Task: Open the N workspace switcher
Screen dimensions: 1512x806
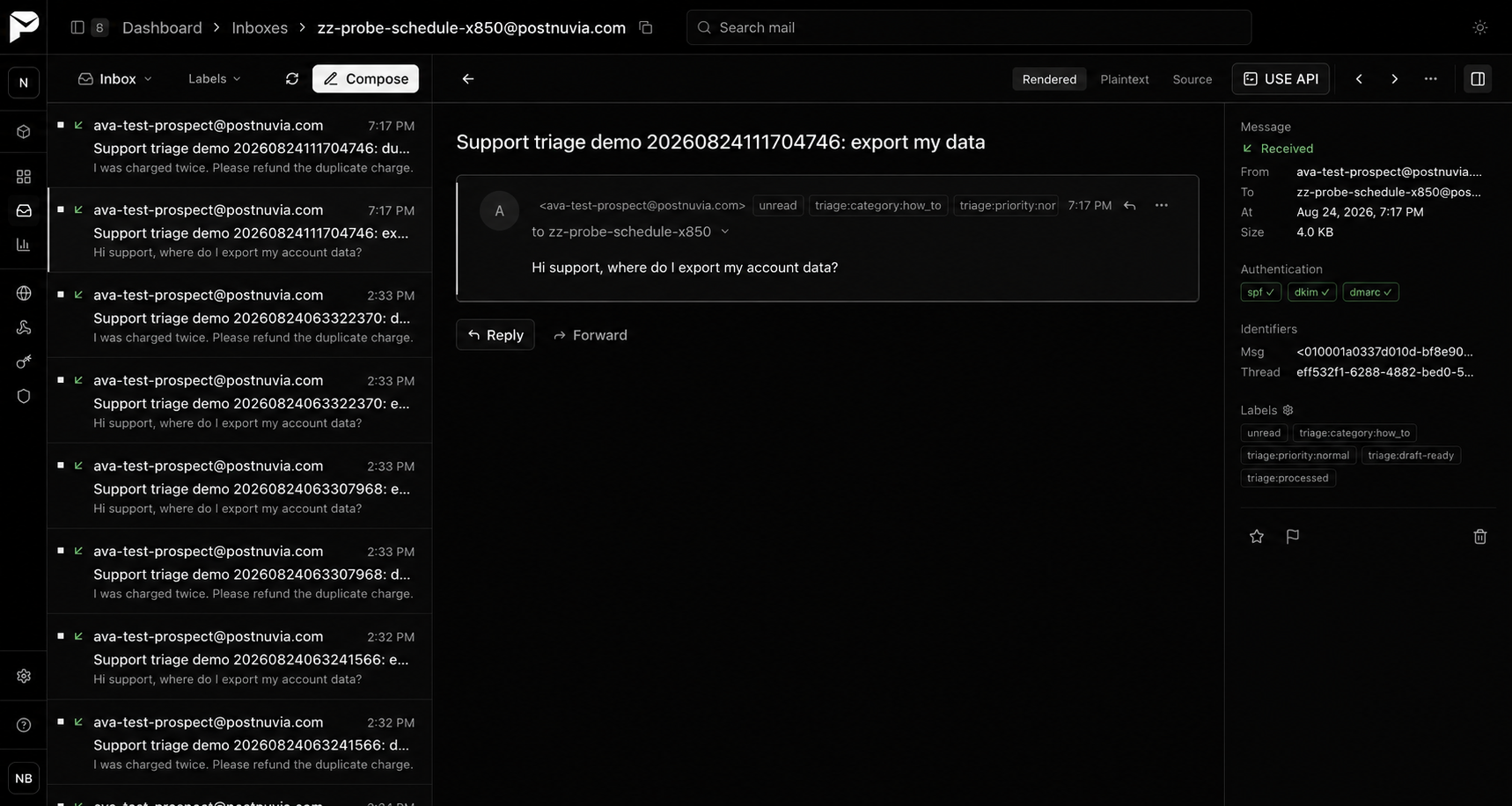Action: pos(24,83)
